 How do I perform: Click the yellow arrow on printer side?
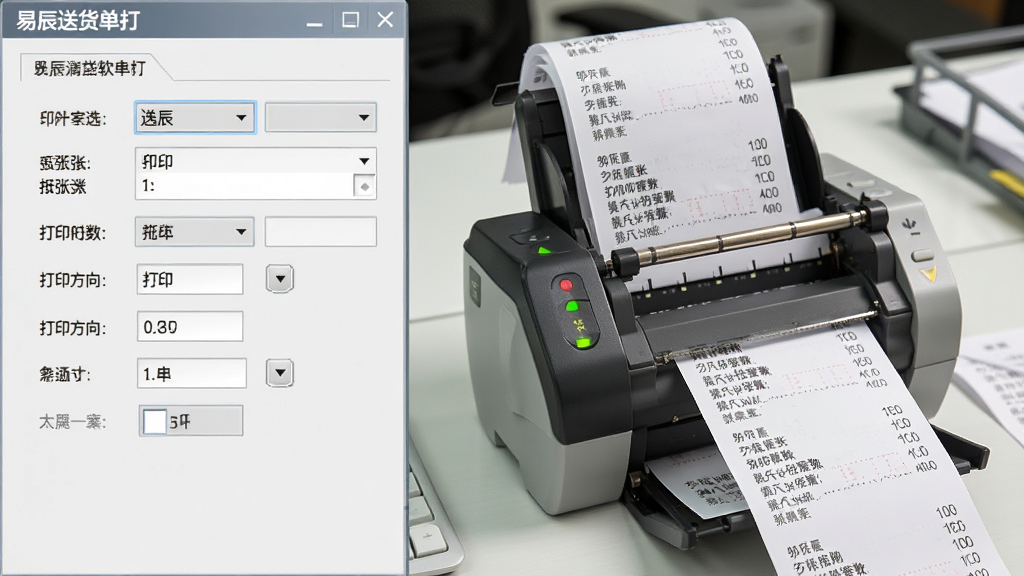tap(929, 273)
